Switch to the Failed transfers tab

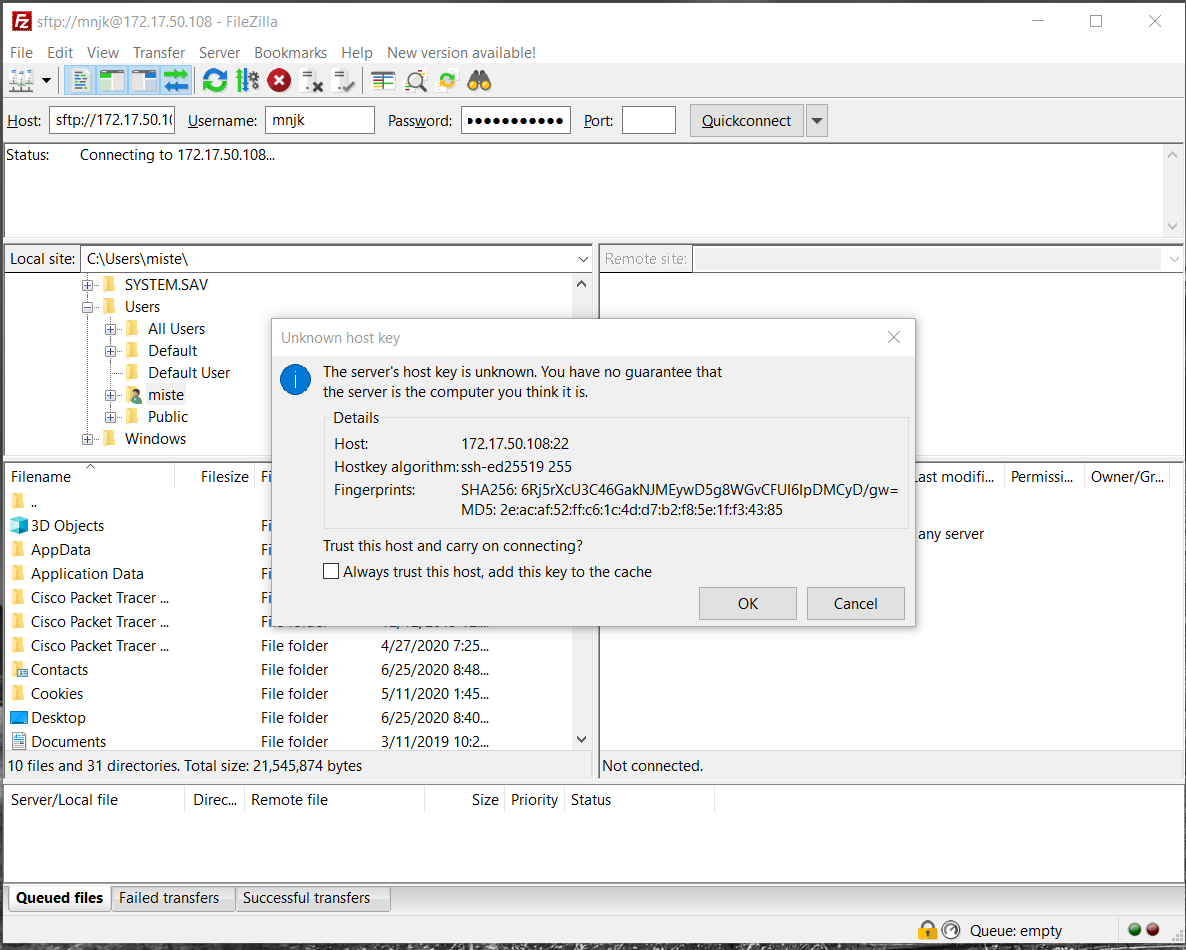[169, 898]
